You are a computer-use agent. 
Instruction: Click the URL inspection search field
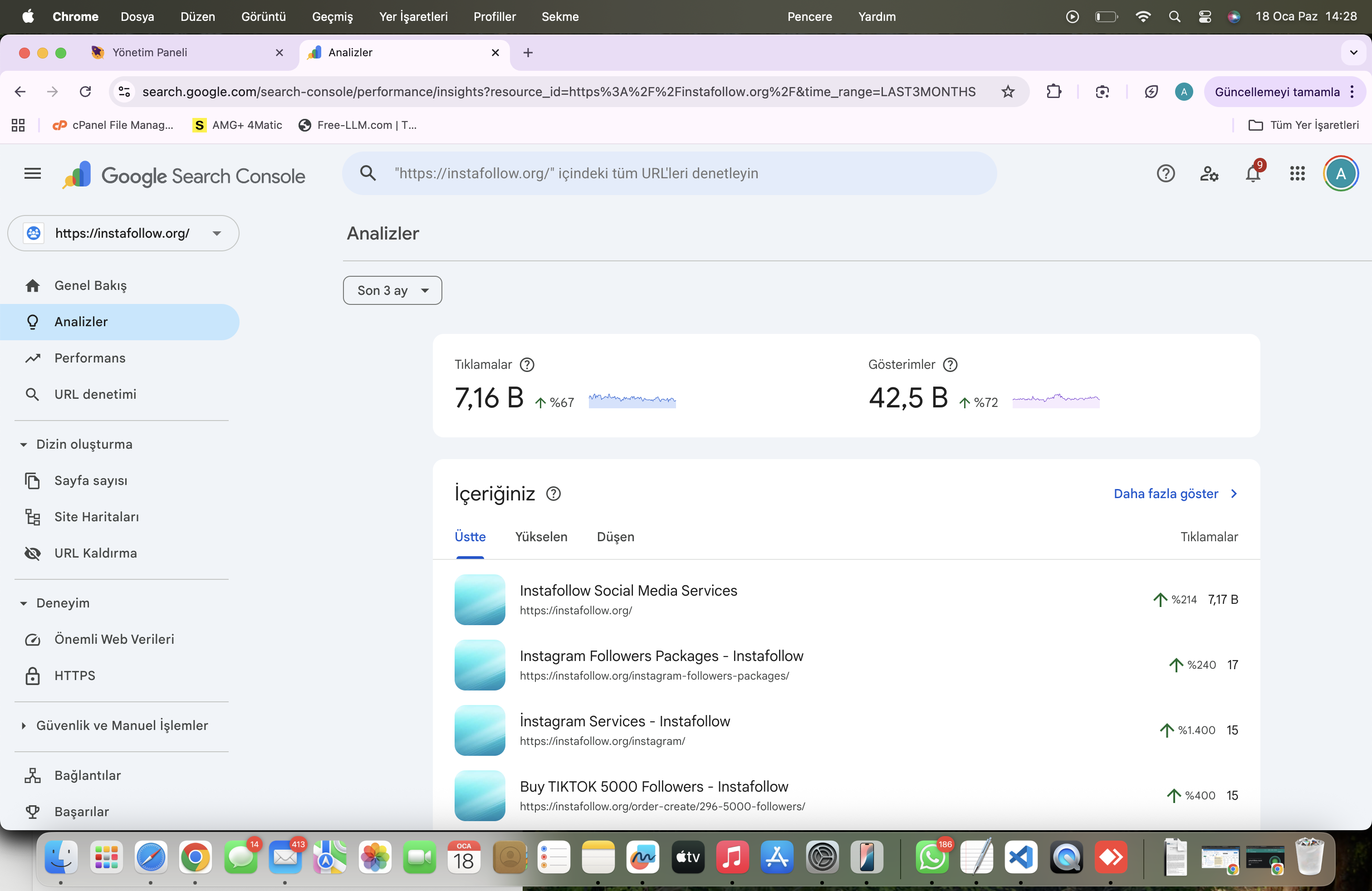pos(669,173)
